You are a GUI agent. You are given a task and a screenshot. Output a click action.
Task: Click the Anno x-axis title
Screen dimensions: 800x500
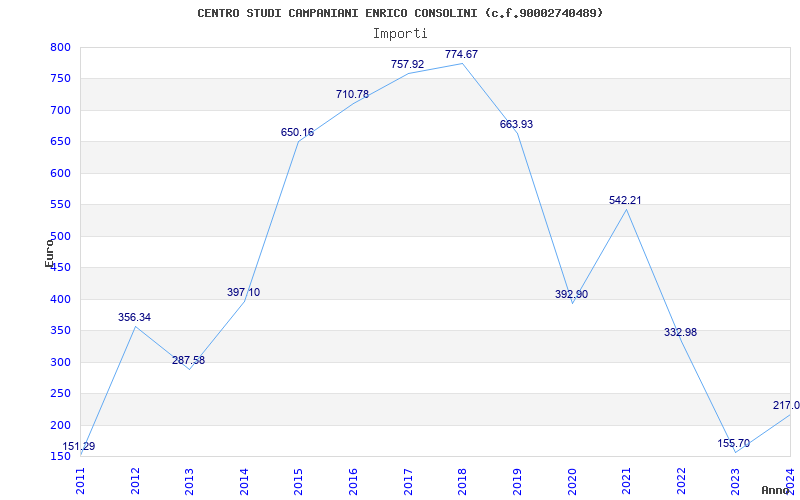point(776,490)
